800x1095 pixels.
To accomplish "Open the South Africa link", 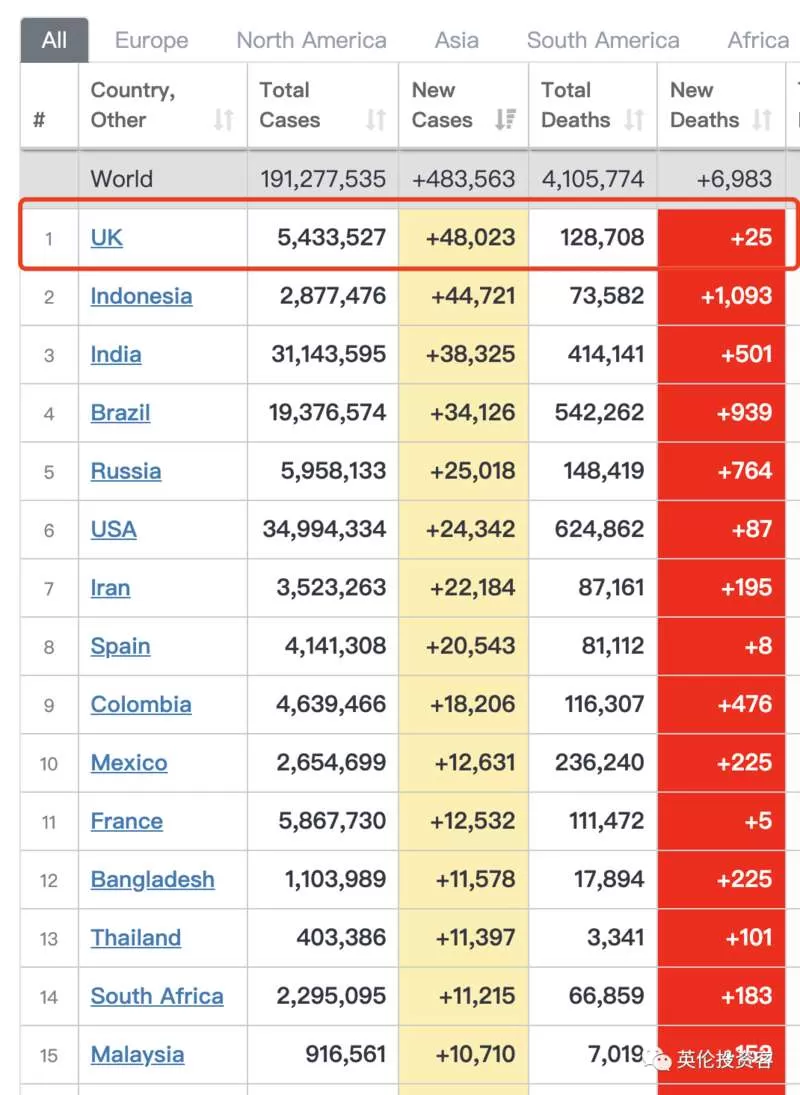I will [x=157, y=996].
